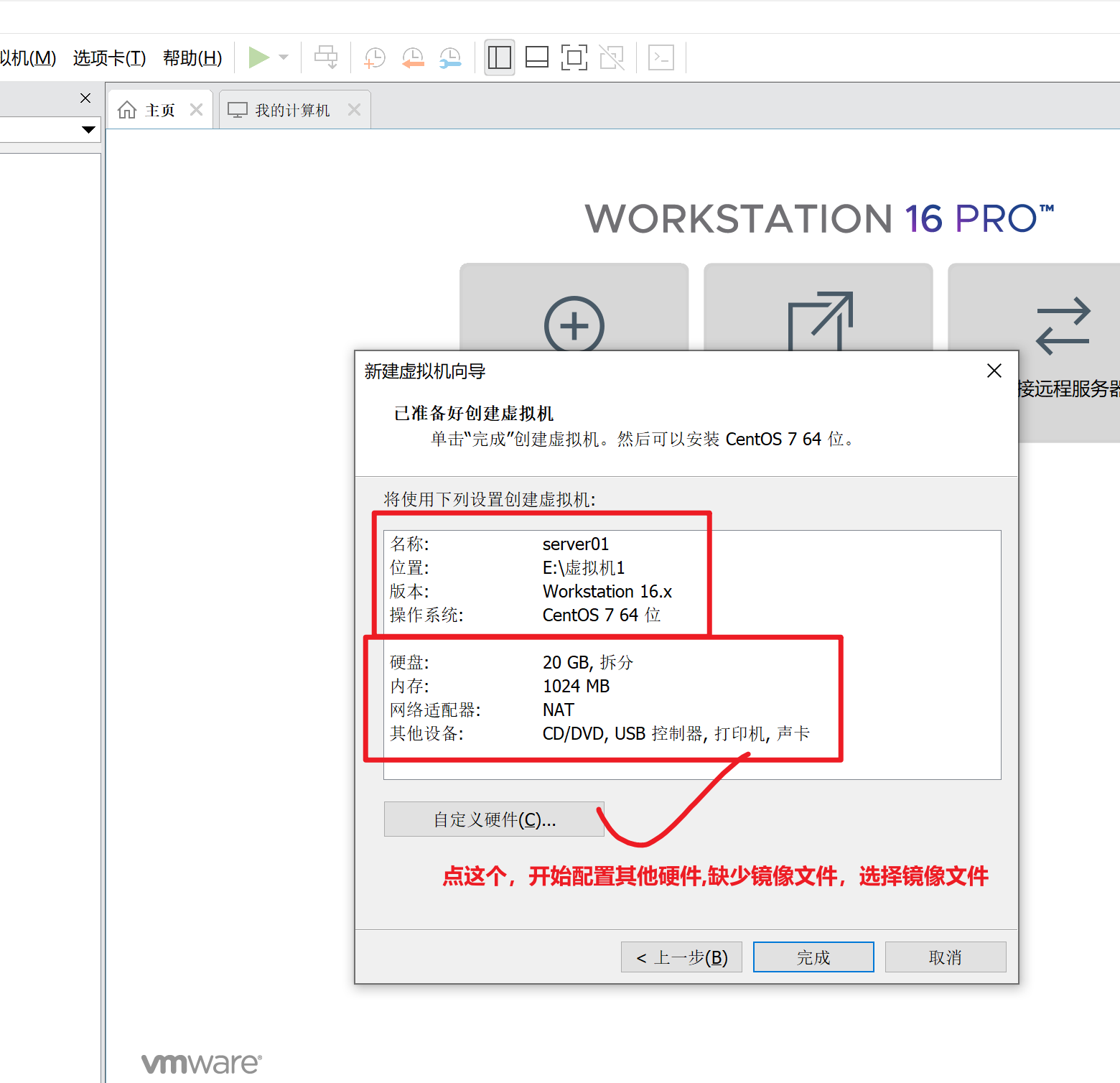Image resolution: width=1120 pixels, height=1083 pixels.
Task: Click the home icon on 主页 tab
Action: [127, 110]
